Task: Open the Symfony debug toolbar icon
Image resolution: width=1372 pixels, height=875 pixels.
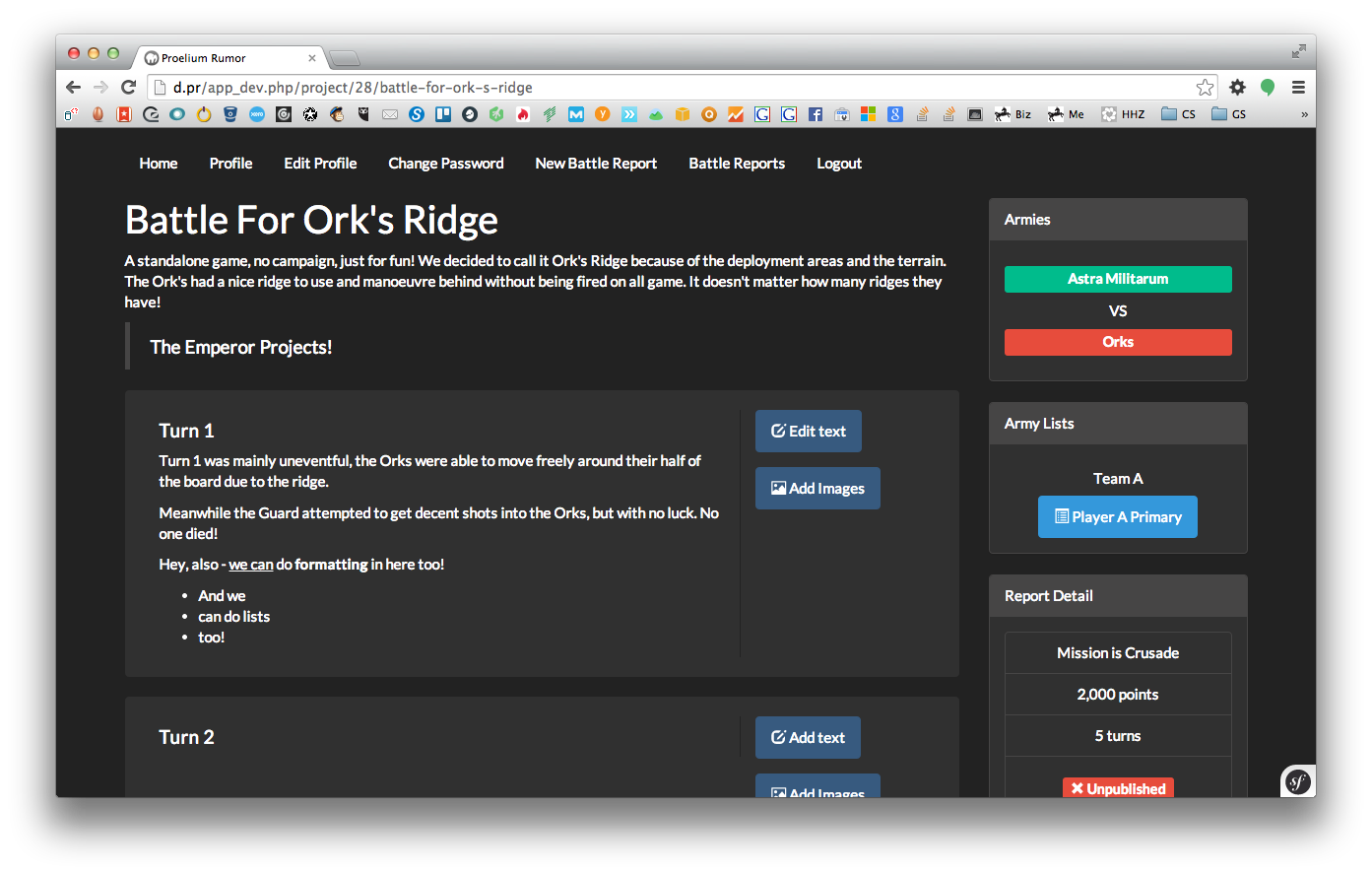Action: click(1298, 782)
